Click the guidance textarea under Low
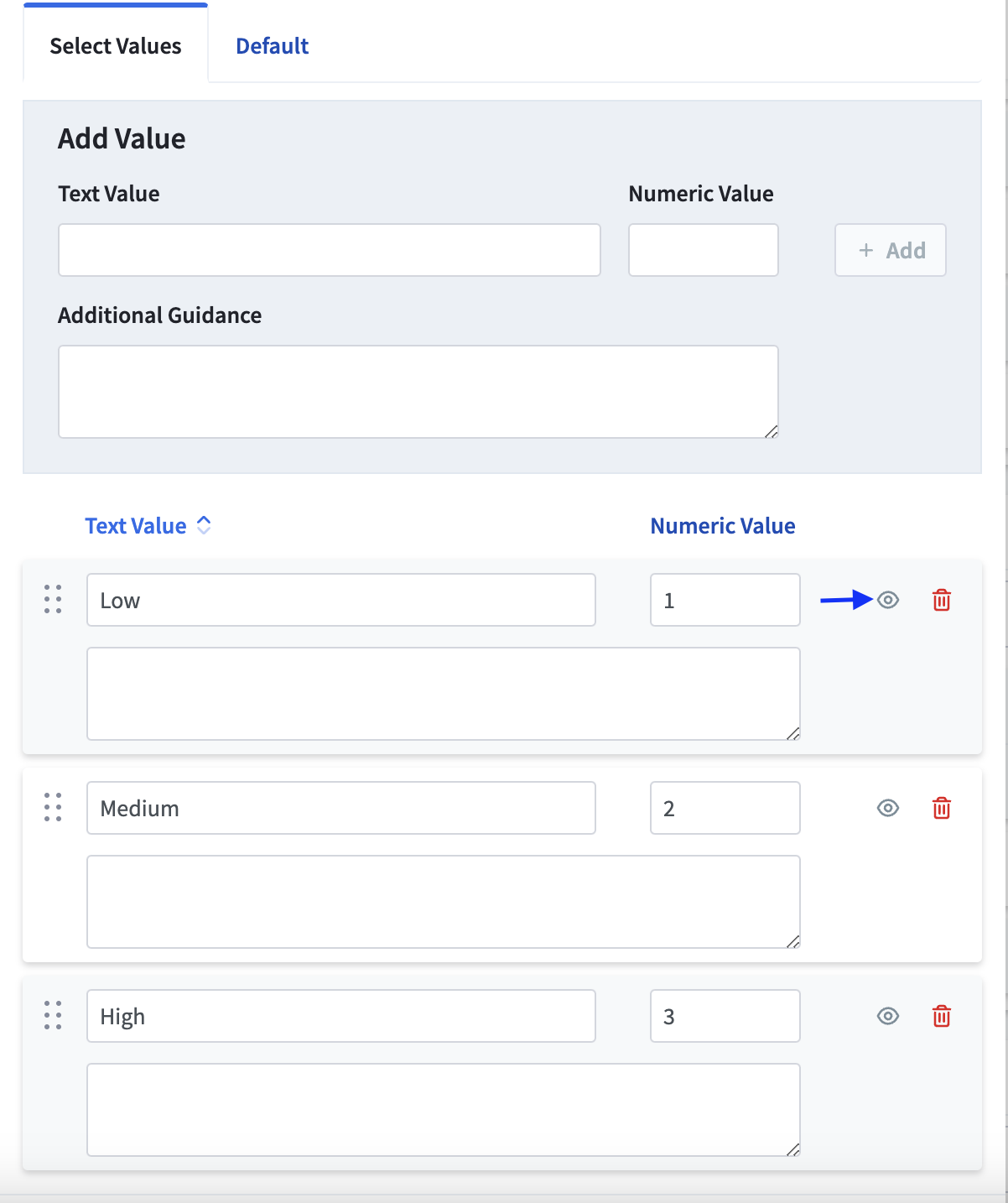This screenshot has height=1203, width=1008. pyautogui.click(x=444, y=694)
